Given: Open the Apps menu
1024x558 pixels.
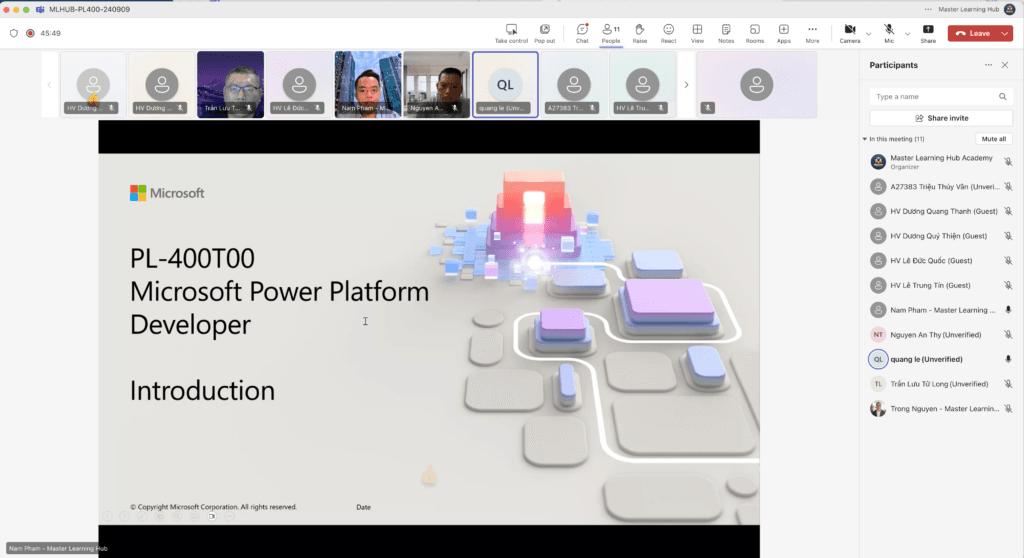Looking at the screenshot, I should [x=783, y=33].
